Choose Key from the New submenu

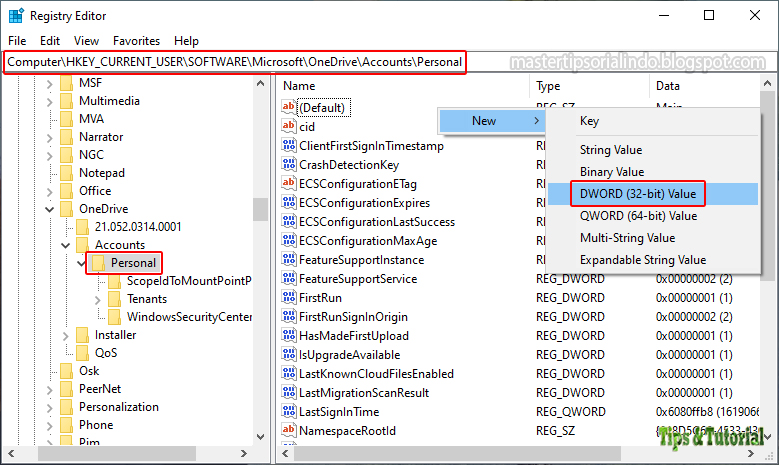653,121
